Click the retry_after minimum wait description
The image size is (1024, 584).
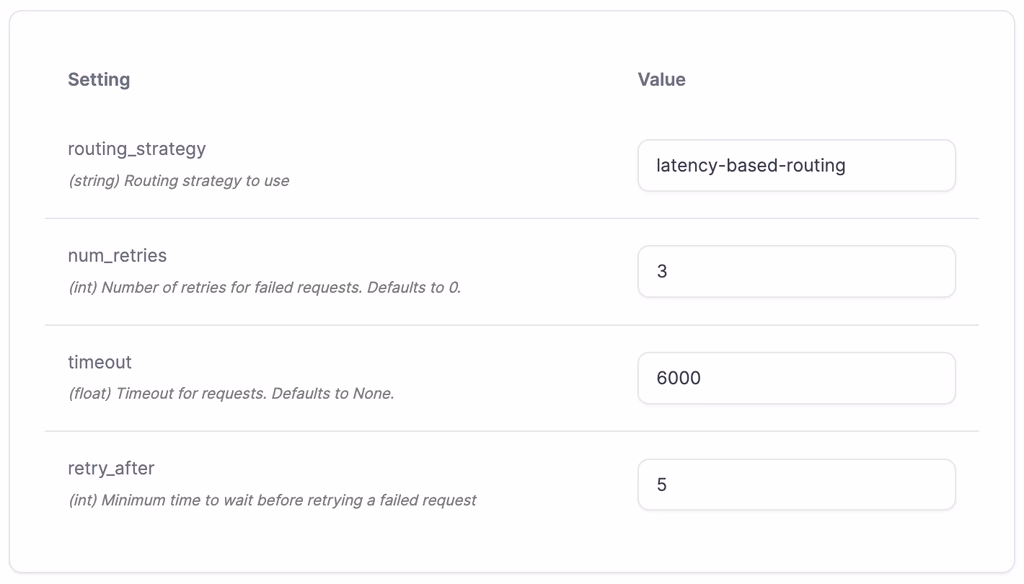(271, 500)
